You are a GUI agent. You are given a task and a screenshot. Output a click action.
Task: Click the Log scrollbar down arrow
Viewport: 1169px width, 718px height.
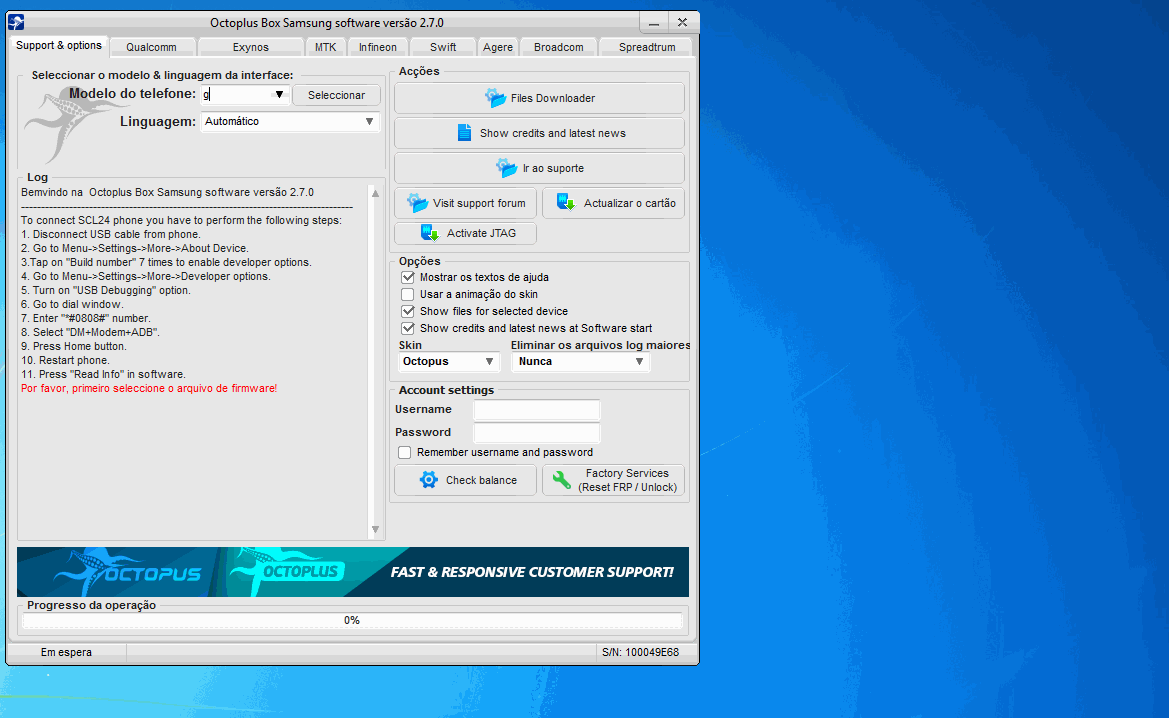(x=375, y=529)
